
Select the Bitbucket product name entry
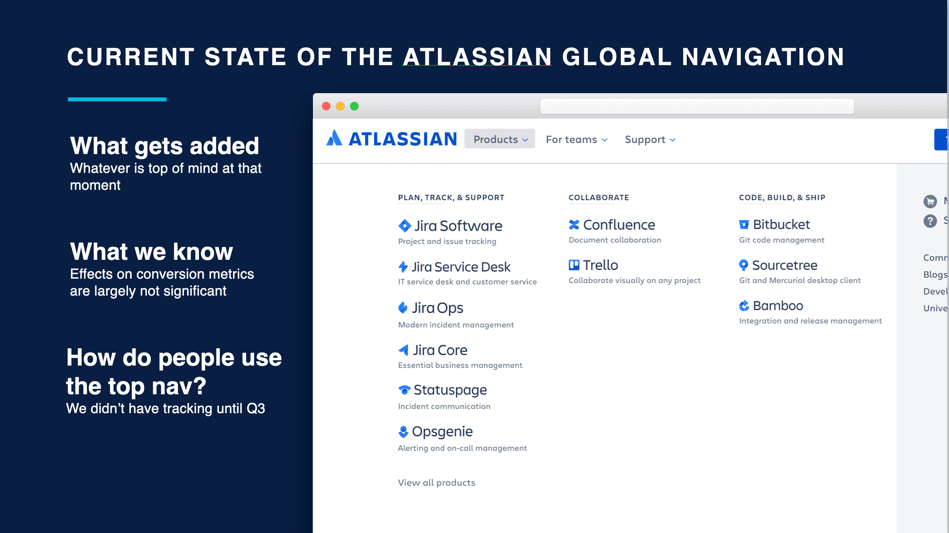point(781,225)
